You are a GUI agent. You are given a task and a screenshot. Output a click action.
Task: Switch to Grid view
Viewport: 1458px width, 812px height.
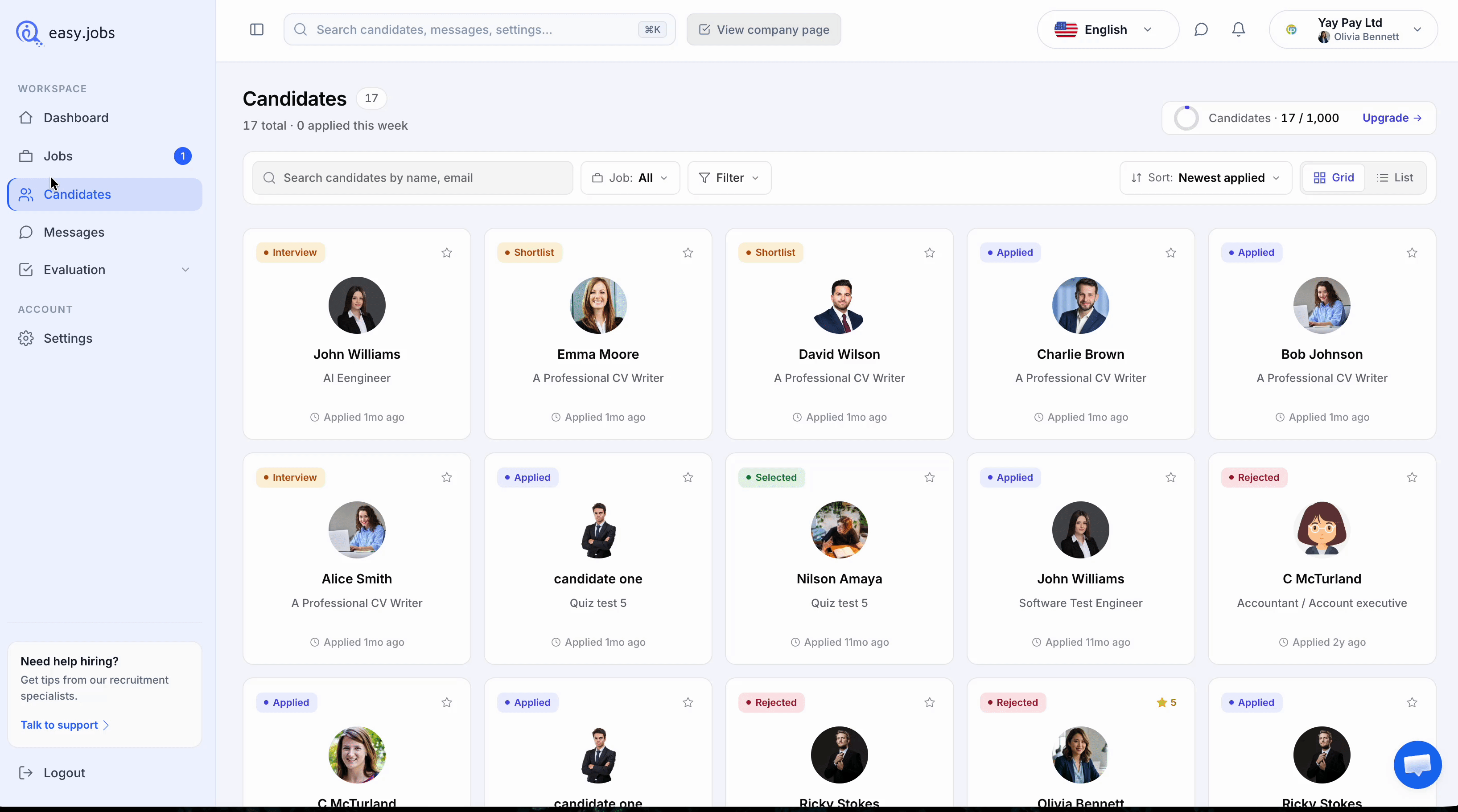[x=1334, y=178]
